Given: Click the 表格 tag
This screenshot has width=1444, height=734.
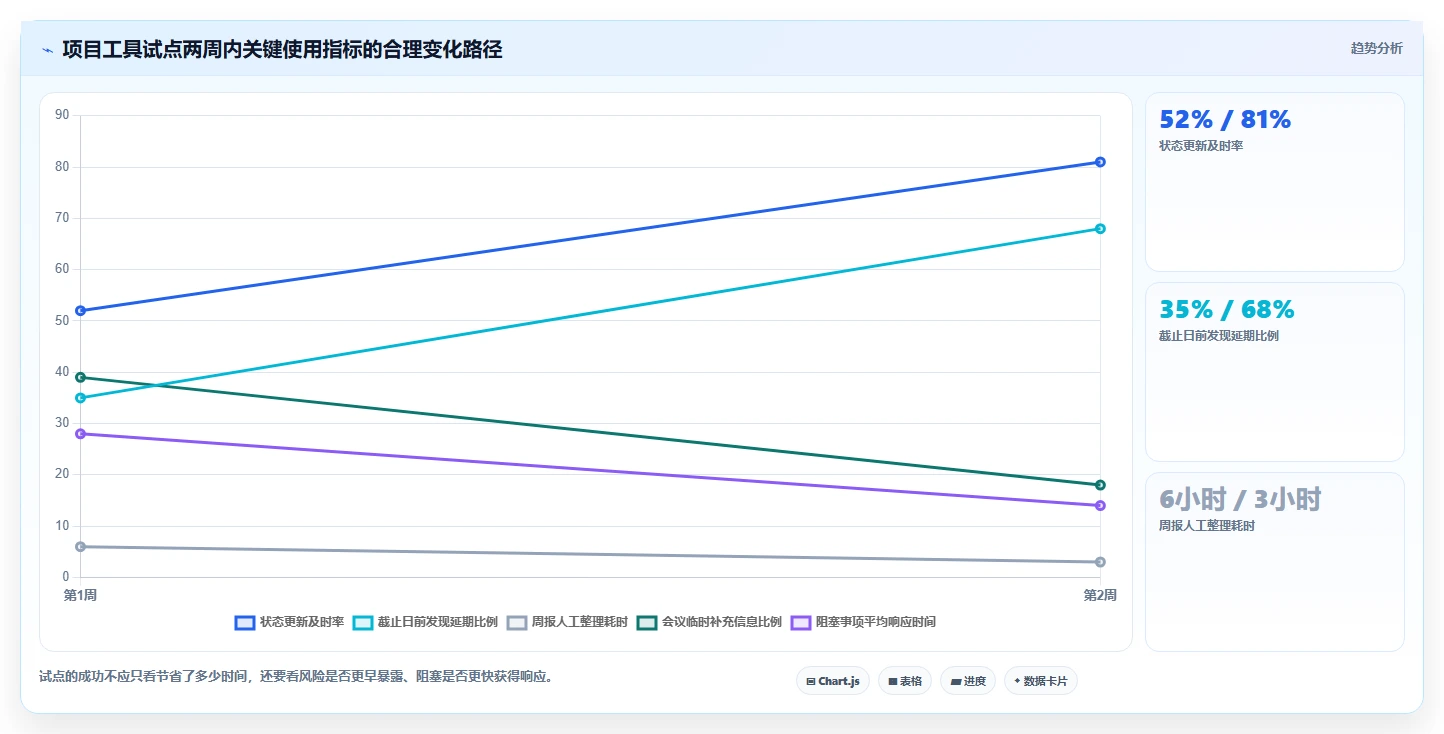Looking at the screenshot, I should tap(905, 681).
